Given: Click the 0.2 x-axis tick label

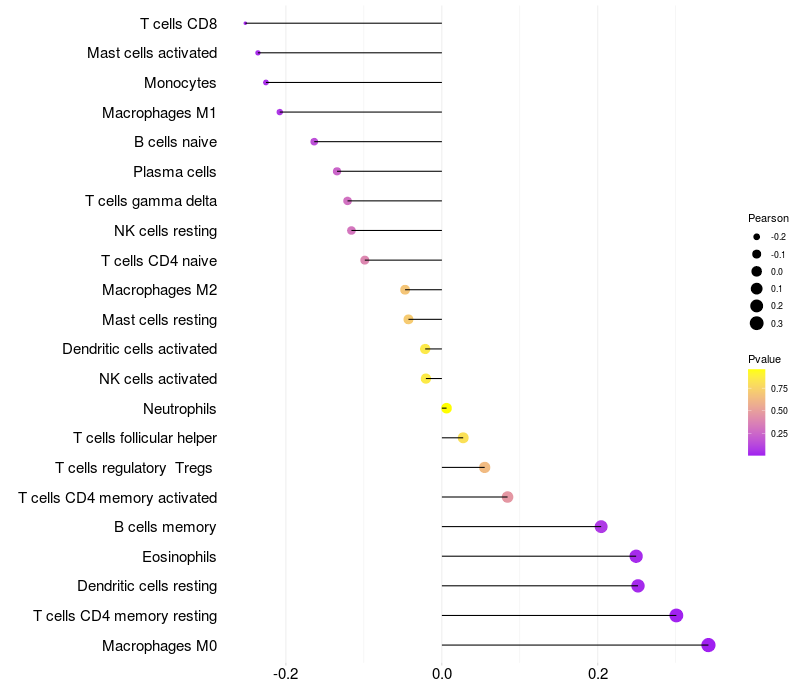Looking at the screenshot, I should [597, 674].
